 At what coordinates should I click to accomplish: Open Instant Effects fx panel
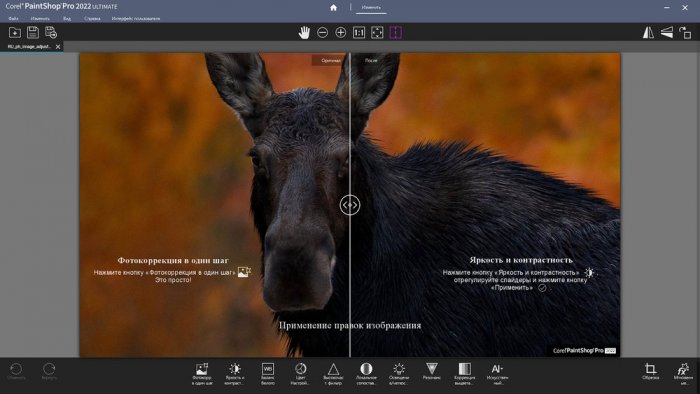683,374
